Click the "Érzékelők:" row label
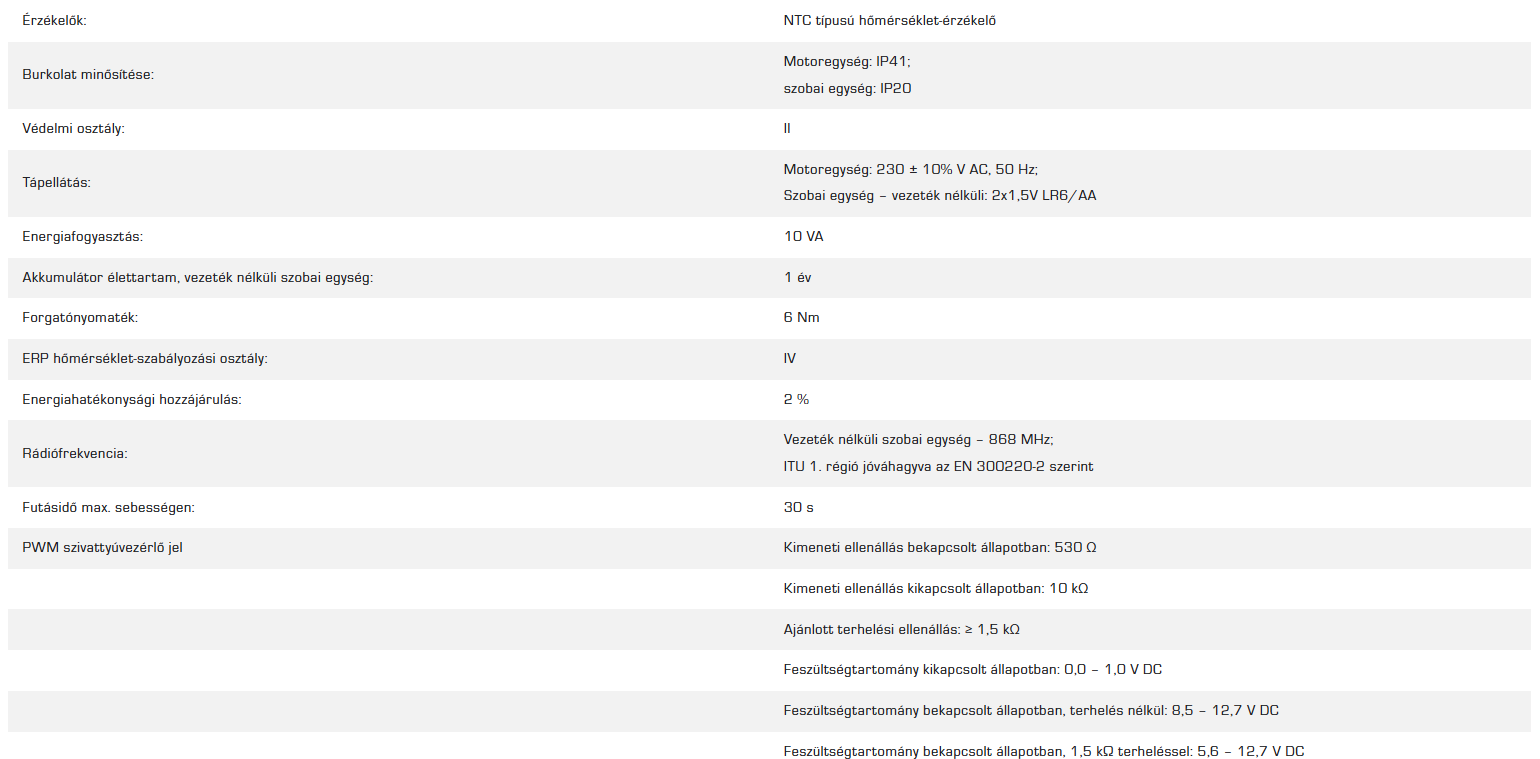The image size is (1540, 759). click(x=54, y=20)
